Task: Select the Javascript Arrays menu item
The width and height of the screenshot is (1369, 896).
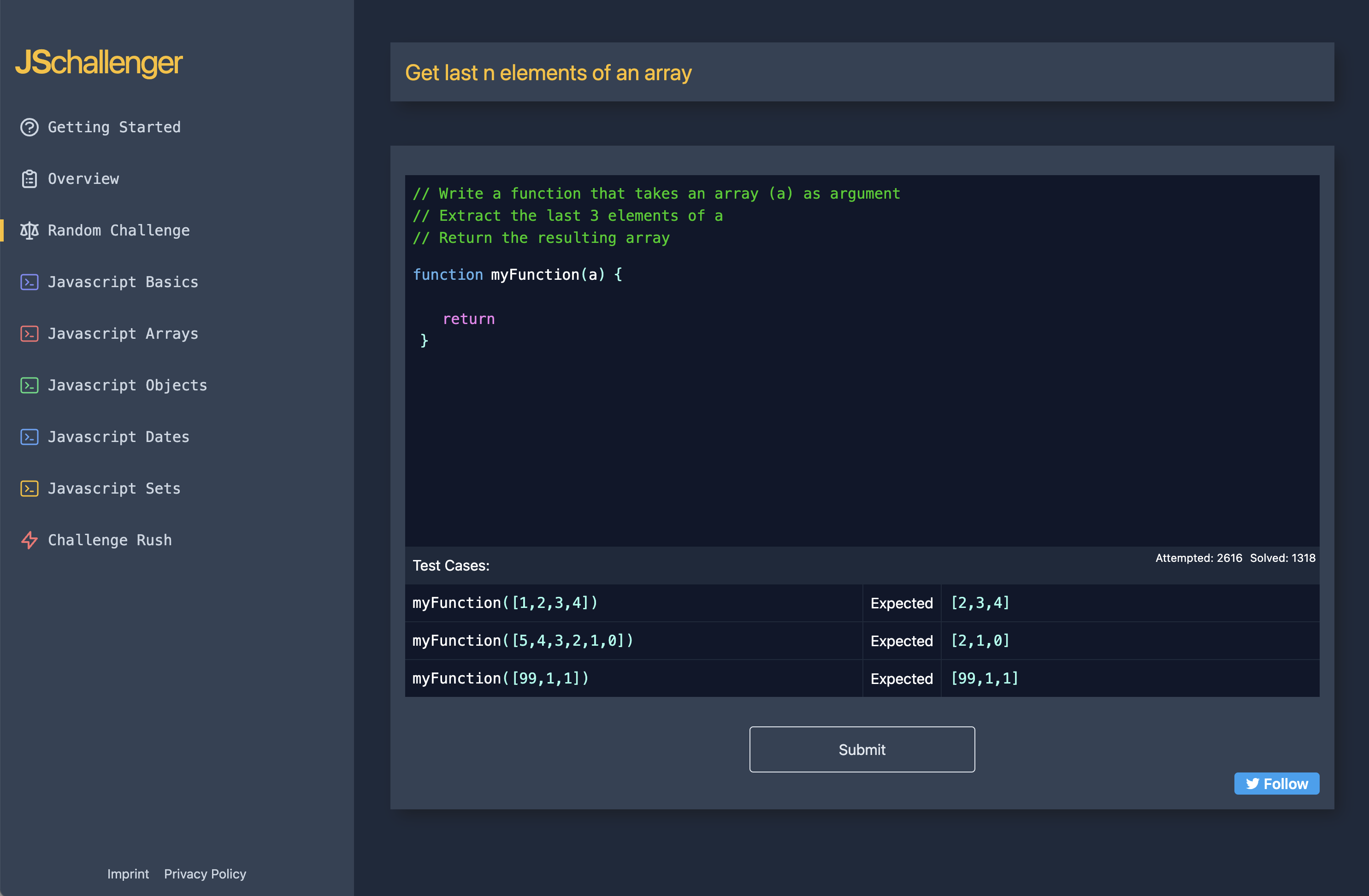Action: click(123, 333)
